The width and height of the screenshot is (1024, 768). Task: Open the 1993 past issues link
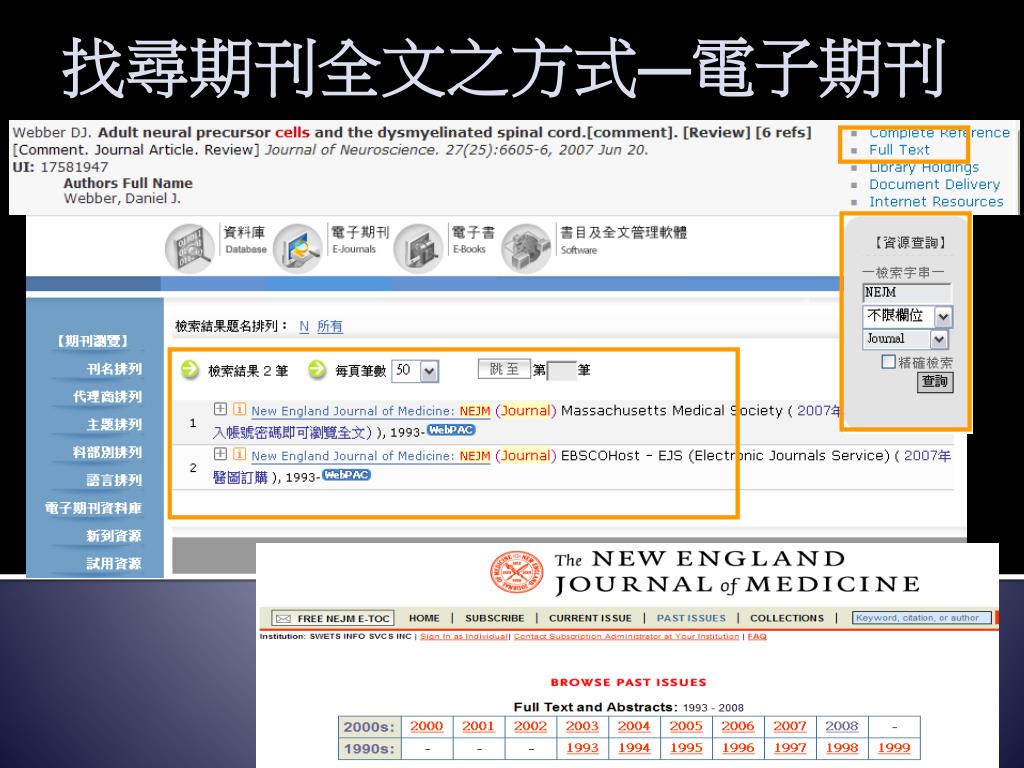click(582, 748)
